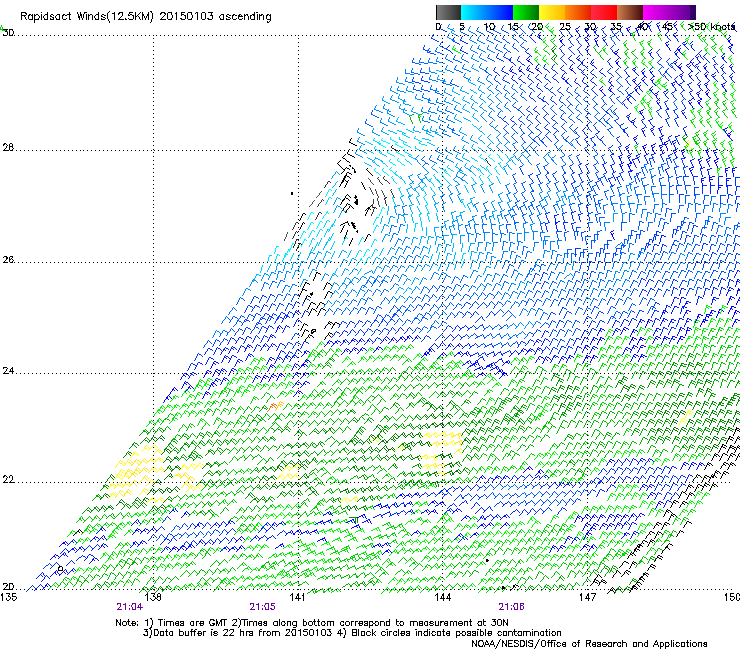Click the red 30-35 knots legend swatch
This screenshot has width=740, height=650.
tap(604, 12)
